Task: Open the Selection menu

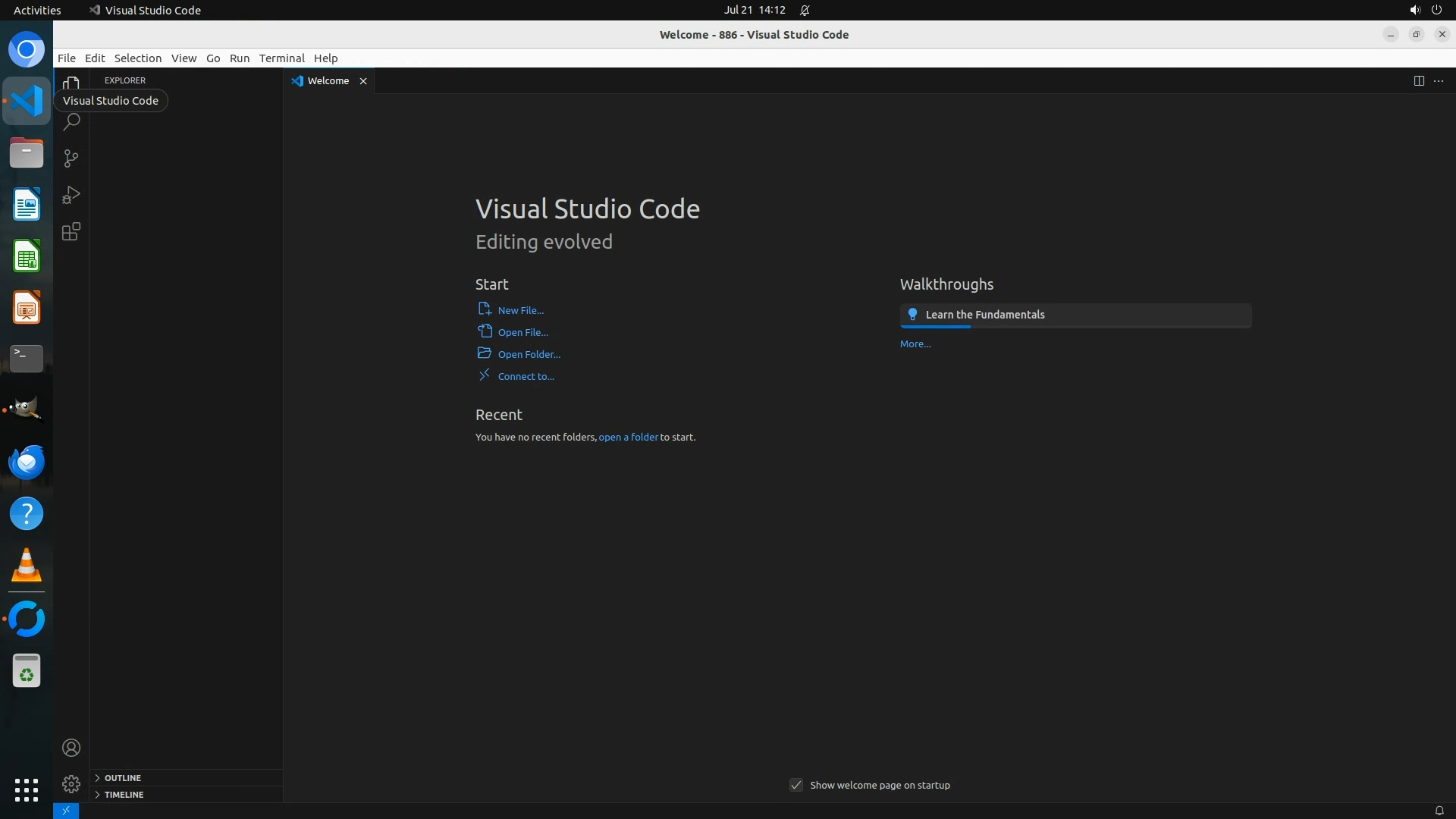Action: click(x=137, y=58)
